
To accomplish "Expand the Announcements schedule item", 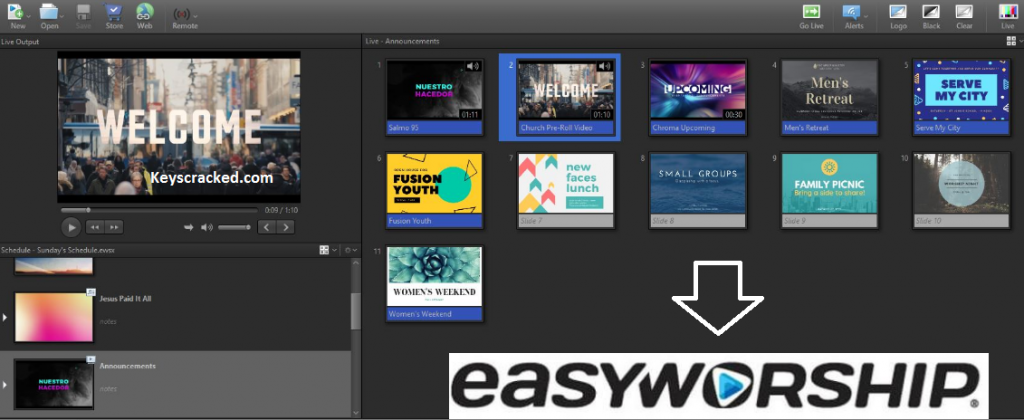I will tap(5, 385).
